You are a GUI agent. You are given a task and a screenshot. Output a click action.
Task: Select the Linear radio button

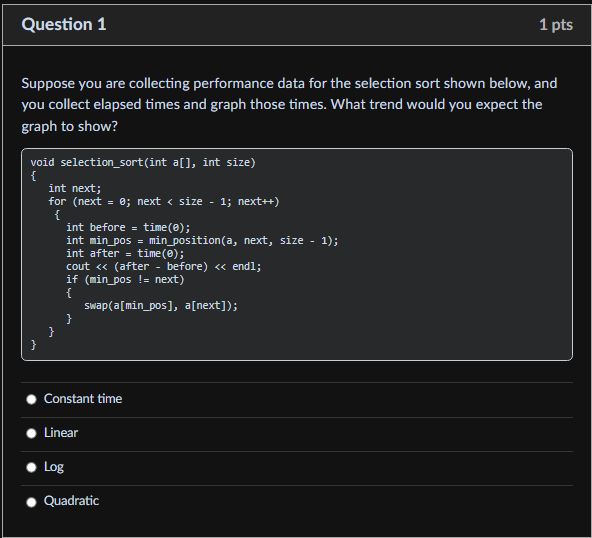pos(31,433)
